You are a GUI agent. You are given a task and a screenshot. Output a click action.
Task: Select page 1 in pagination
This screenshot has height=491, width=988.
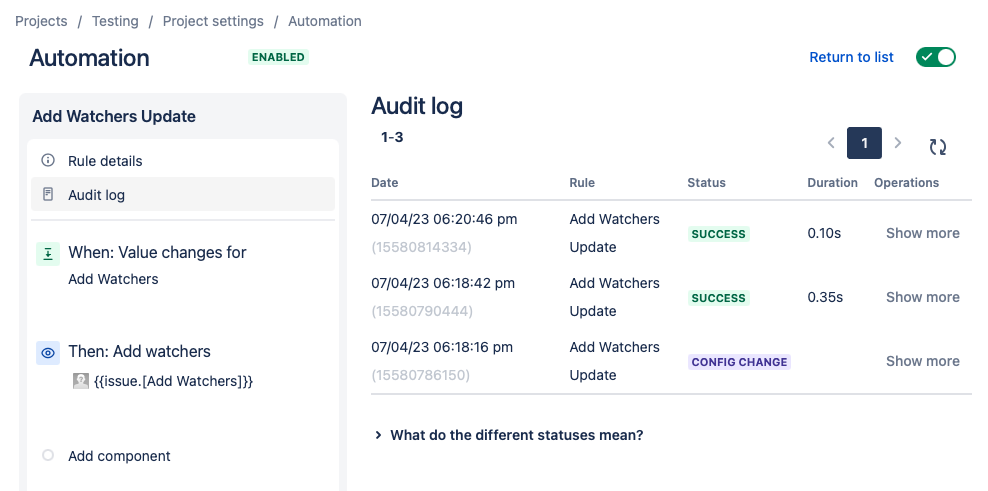pyautogui.click(x=864, y=143)
